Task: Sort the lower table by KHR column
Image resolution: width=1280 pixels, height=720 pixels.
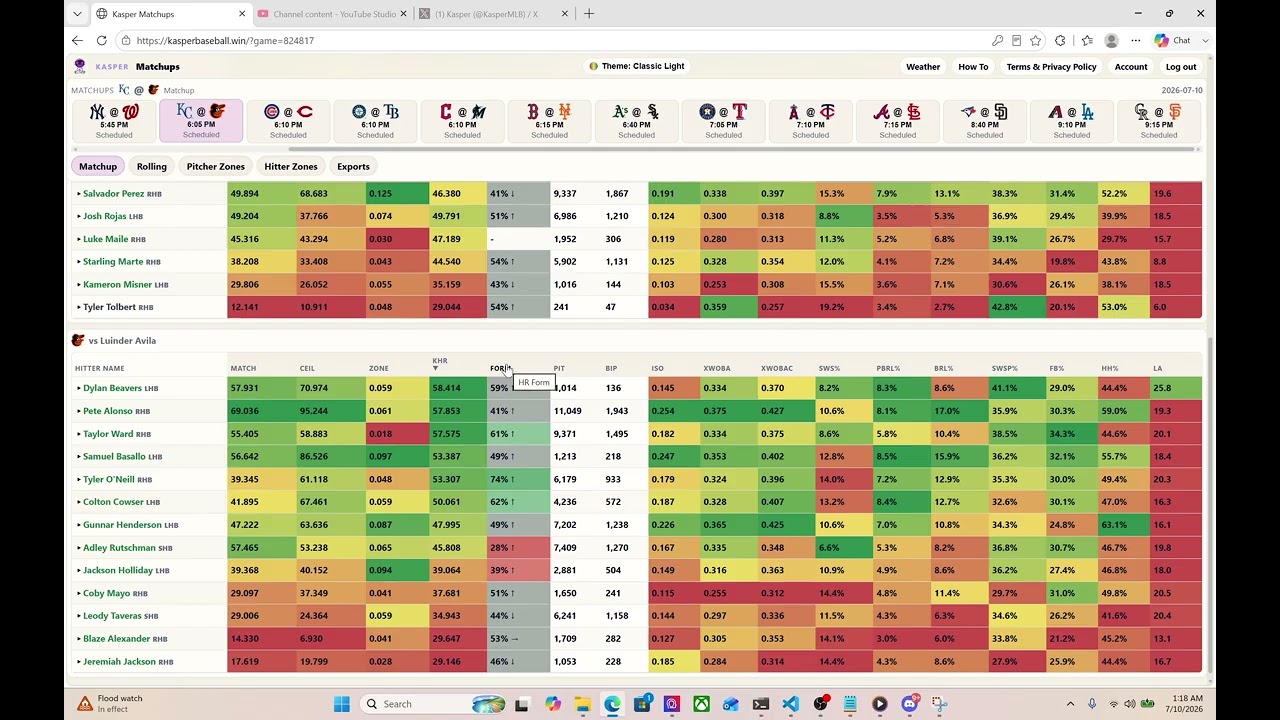Action: tap(440, 364)
